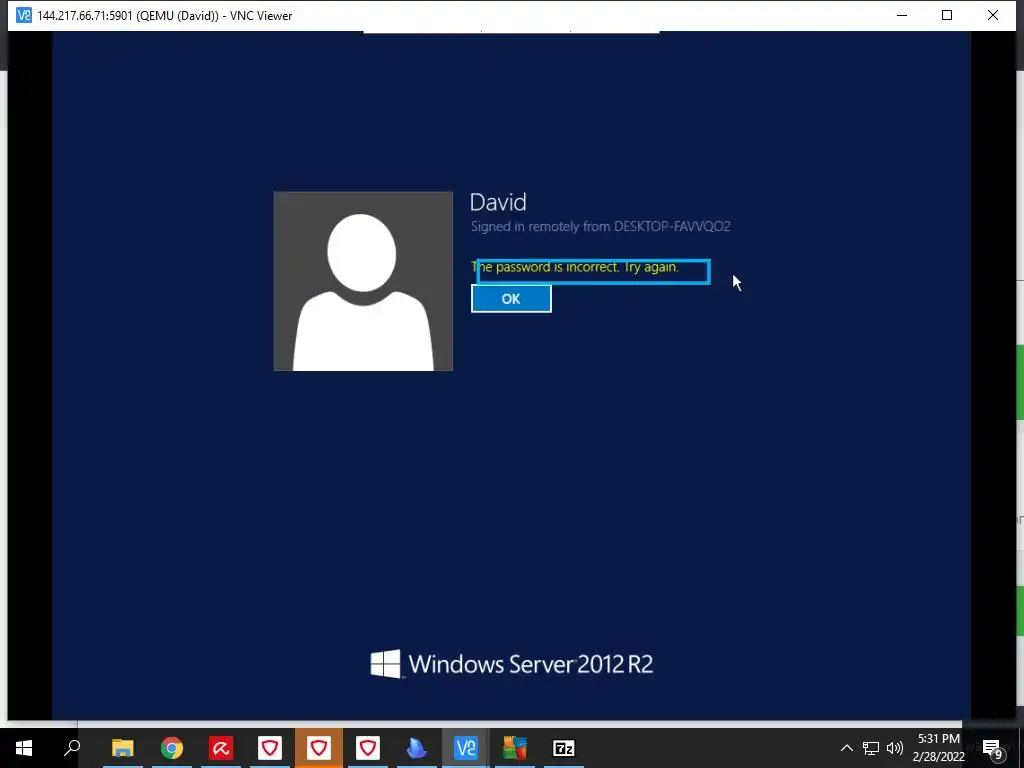The image size is (1024, 768).
Task: Minimize the VNC Viewer window
Action: point(902,15)
